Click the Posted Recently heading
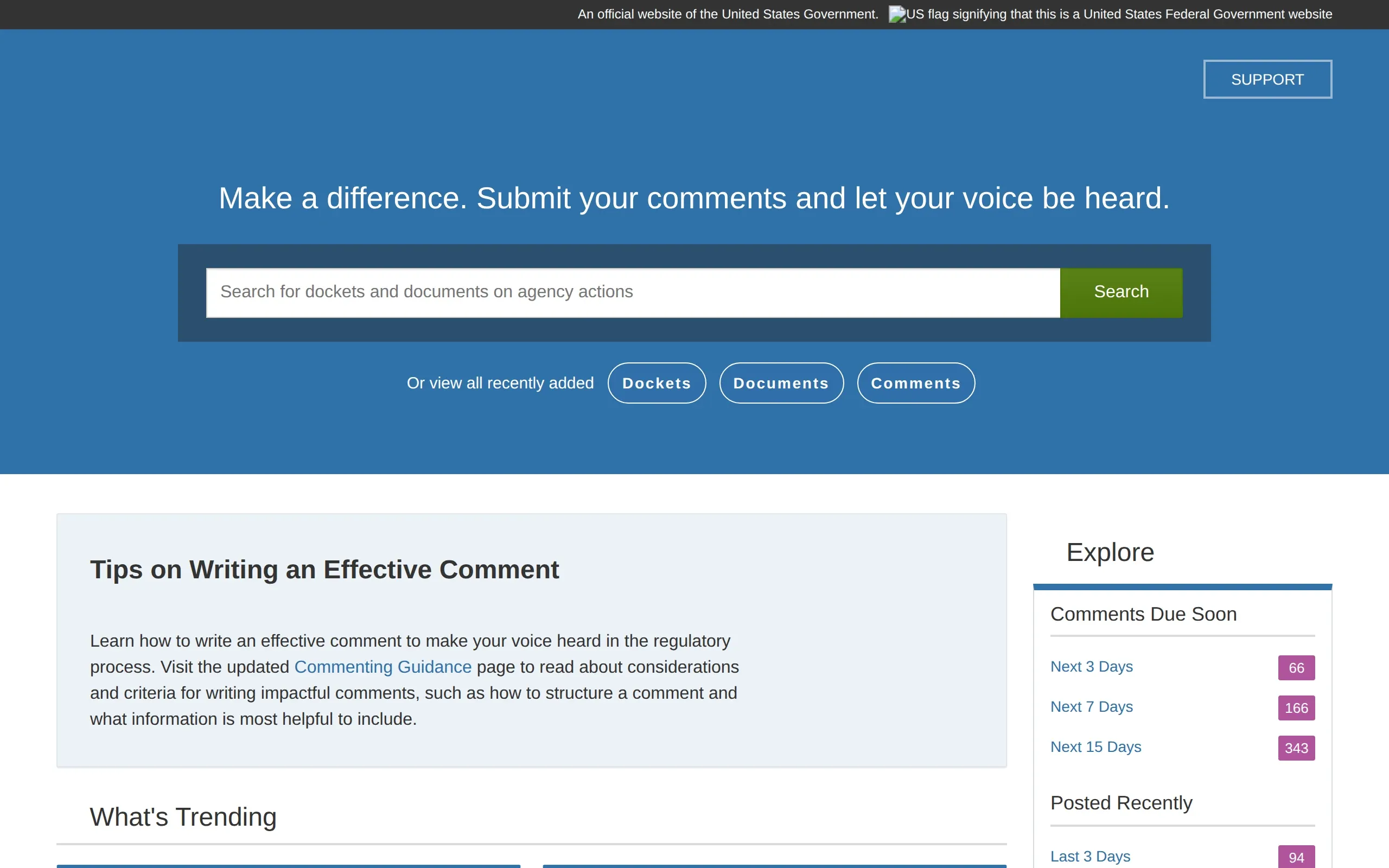This screenshot has height=868, width=1389. tap(1121, 802)
